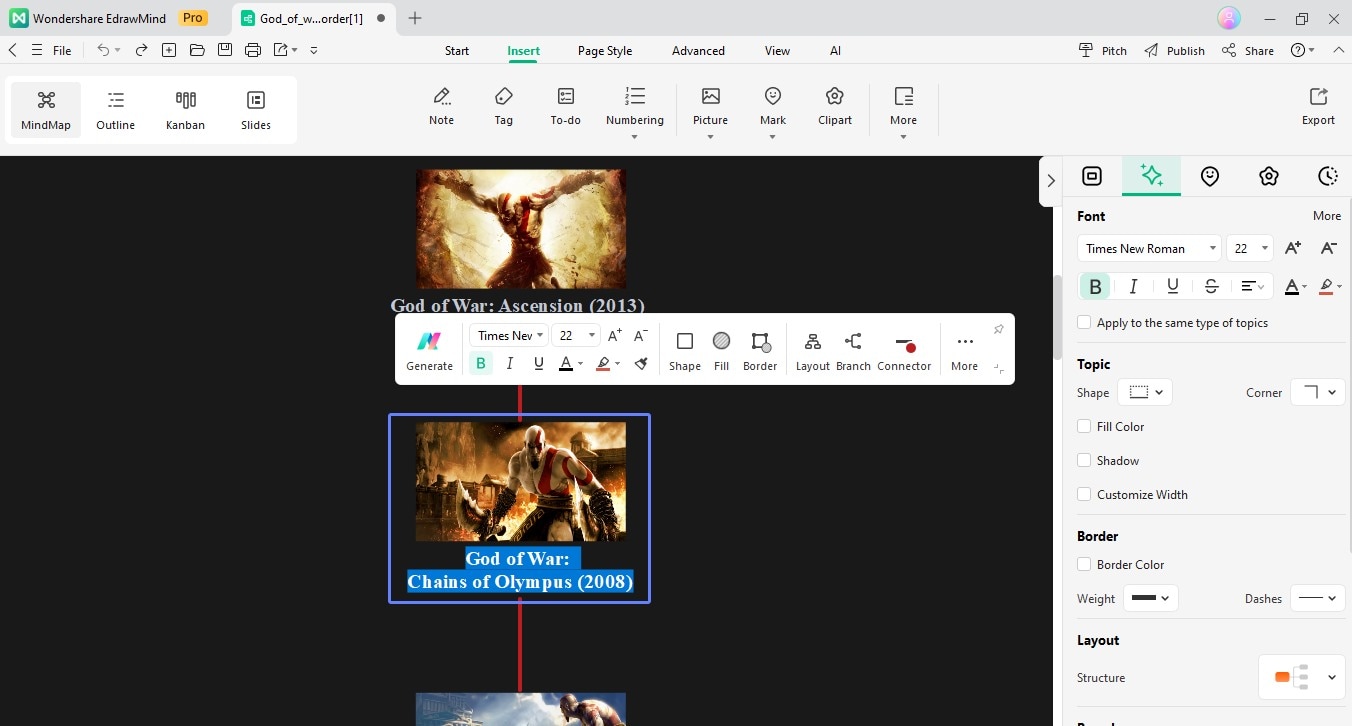Open the Picture insert tool
The width and height of the screenshot is (1352, 726).
pos(710,110)
